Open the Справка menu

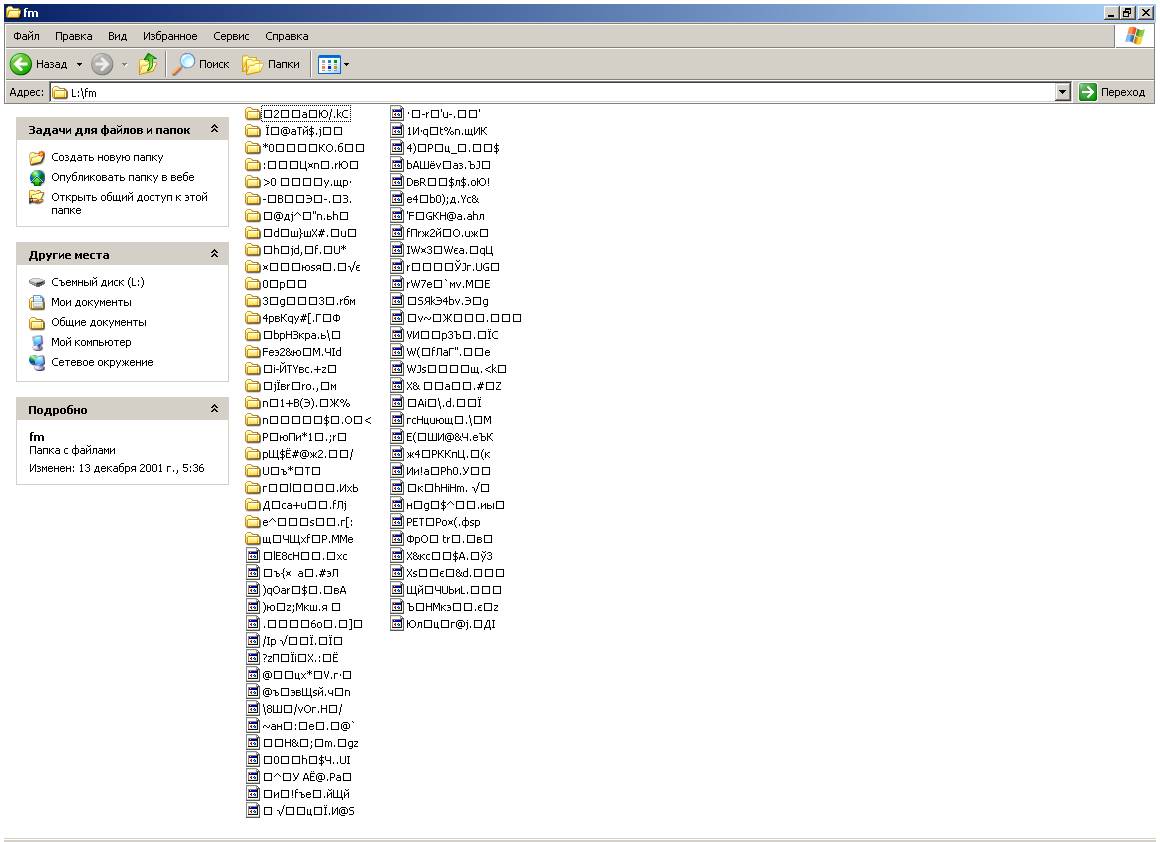pyautogui.click(x=286, y=36)
